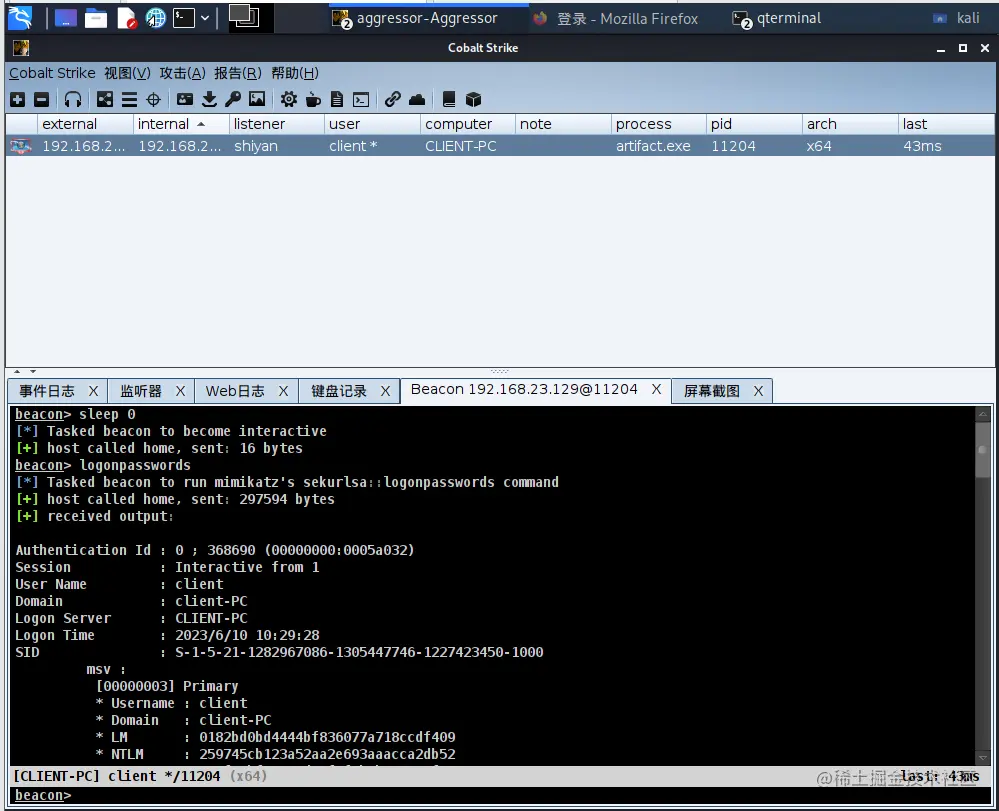Open downloaded files via download icon

[x=209, y=99]
